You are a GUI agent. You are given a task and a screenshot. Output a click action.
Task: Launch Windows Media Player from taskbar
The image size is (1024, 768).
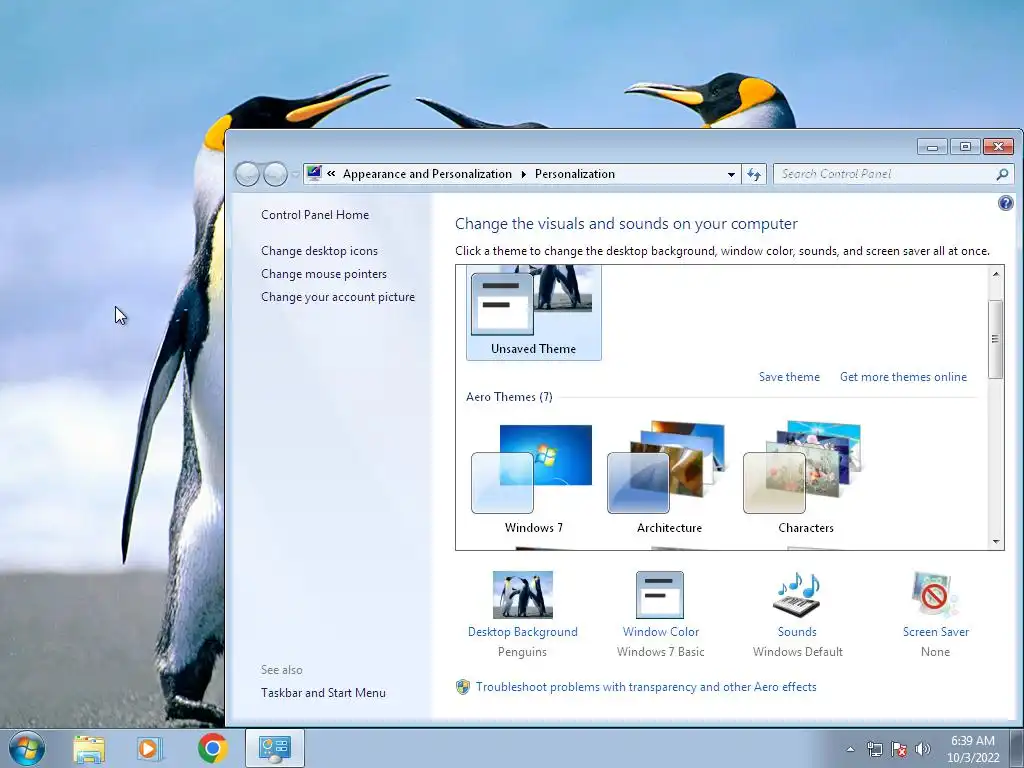click(x=150, y=748)
